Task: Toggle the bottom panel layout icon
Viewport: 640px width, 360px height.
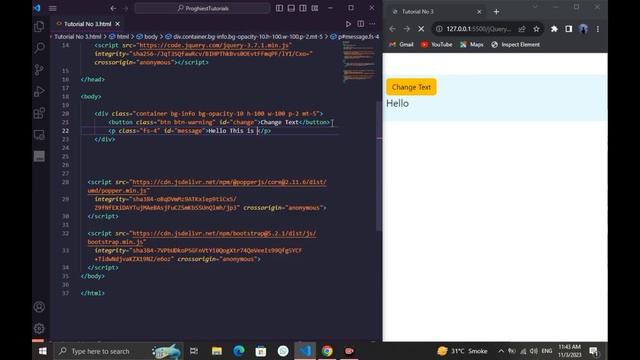Action: click(291, 8)
